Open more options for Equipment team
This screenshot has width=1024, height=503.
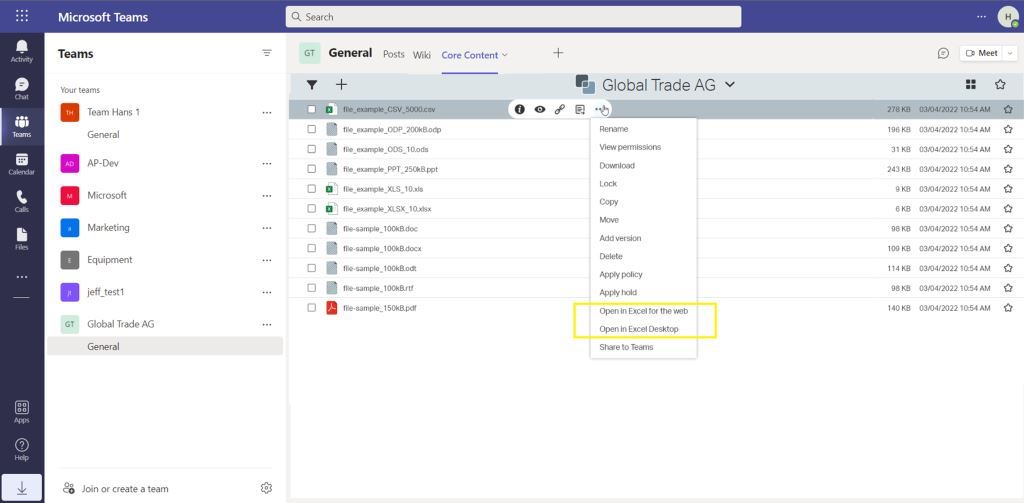[x=266, y=260]
